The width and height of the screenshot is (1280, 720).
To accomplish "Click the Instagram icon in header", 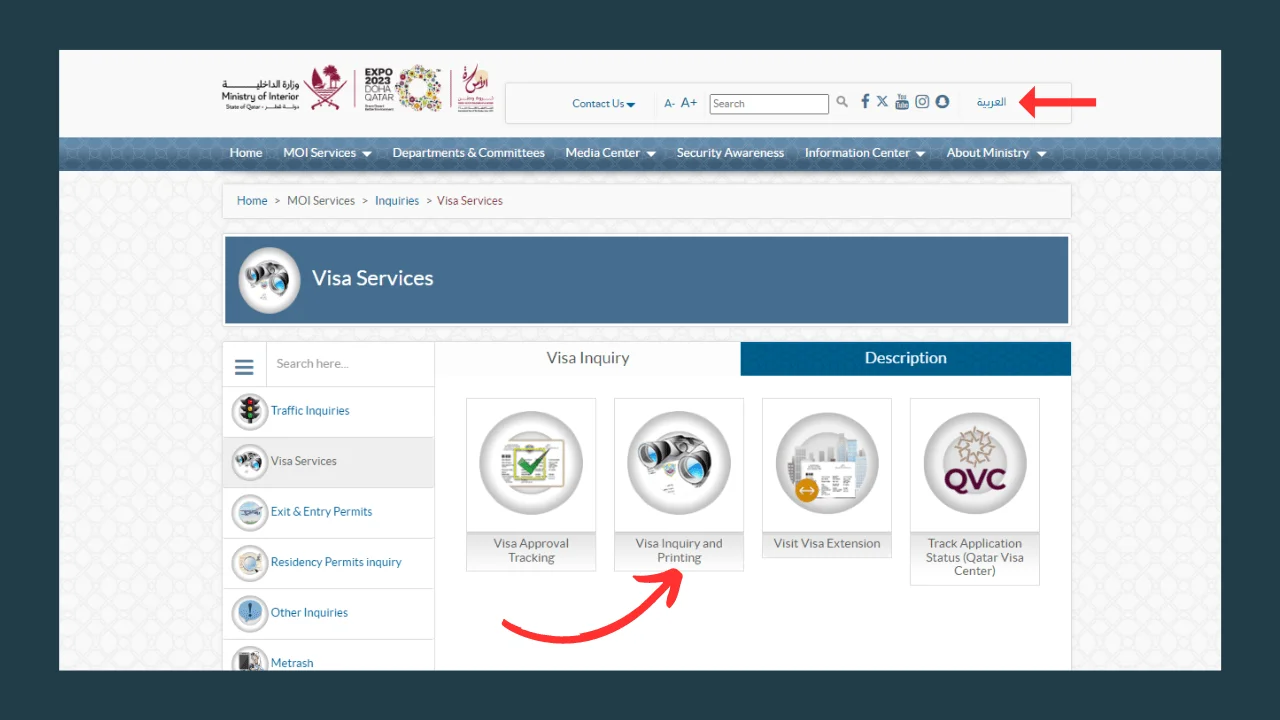I will [x=922, y=102].
